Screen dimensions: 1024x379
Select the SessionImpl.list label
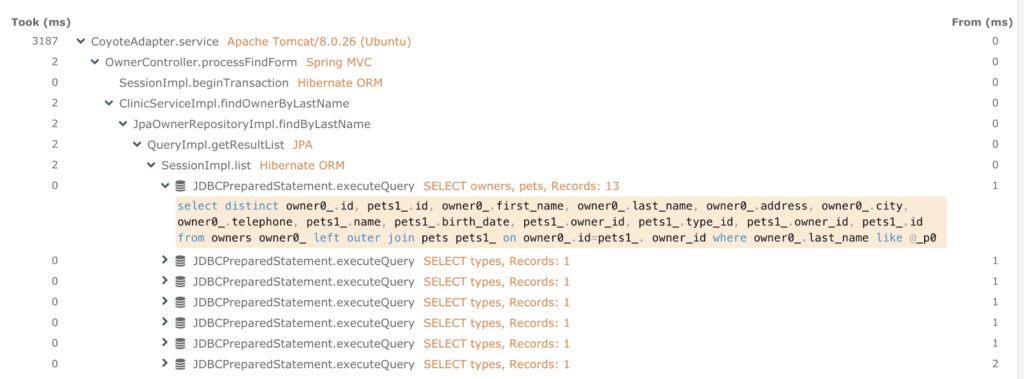pos(206,165)
